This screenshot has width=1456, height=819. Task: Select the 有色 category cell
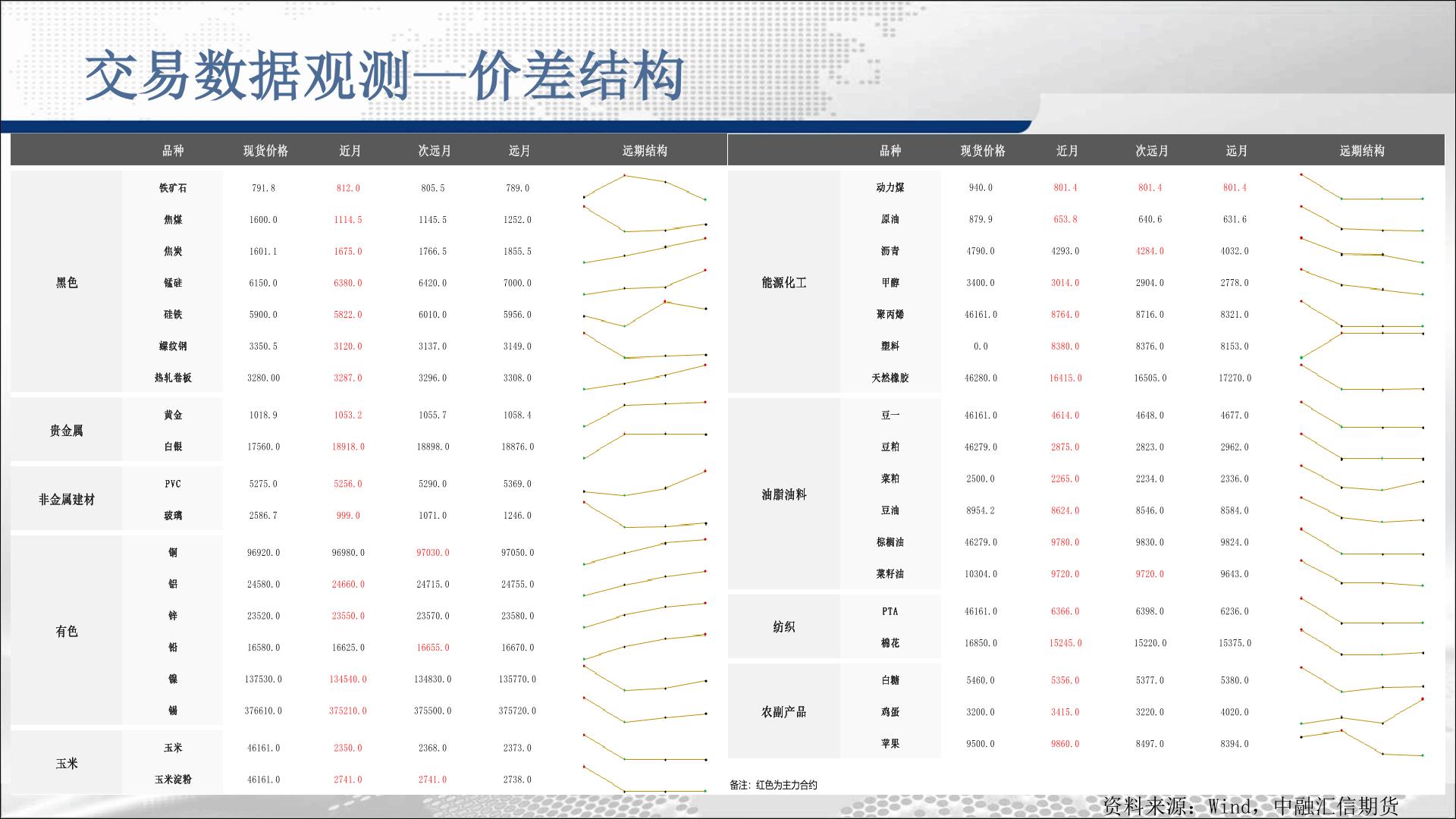(x=67, y=631)
